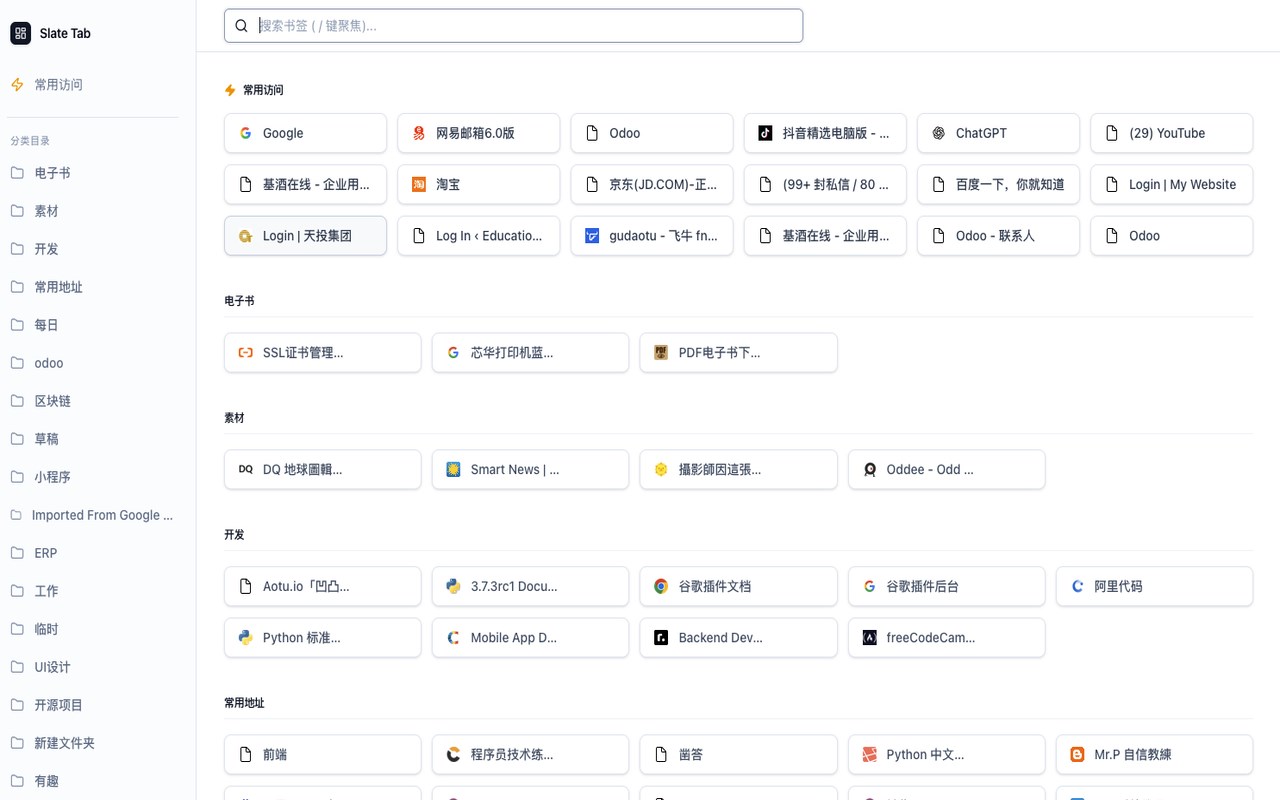Click the 电子书 section heading
Screen dimensions: 1280x800
tap(239, 301)
